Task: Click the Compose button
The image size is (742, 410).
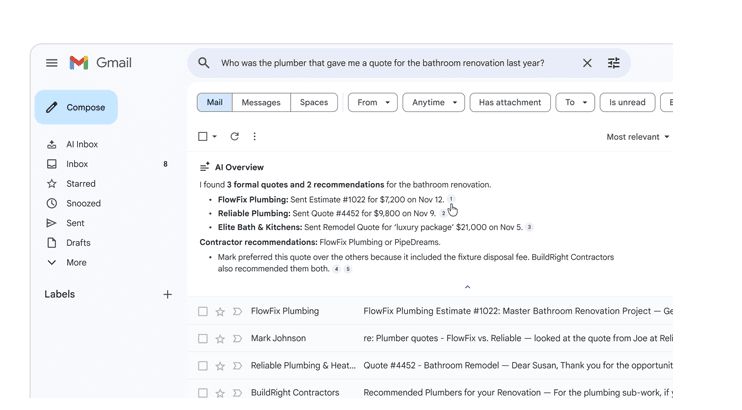Action: pyautogui.click(x=76, y=107)
